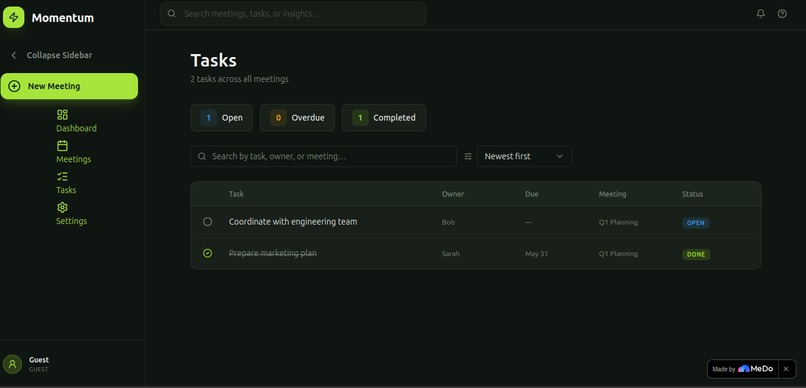Click Q1 Planning in Sarah's task row
The width and height of the screenshot is (806, 388).
[x=618, y=254]
